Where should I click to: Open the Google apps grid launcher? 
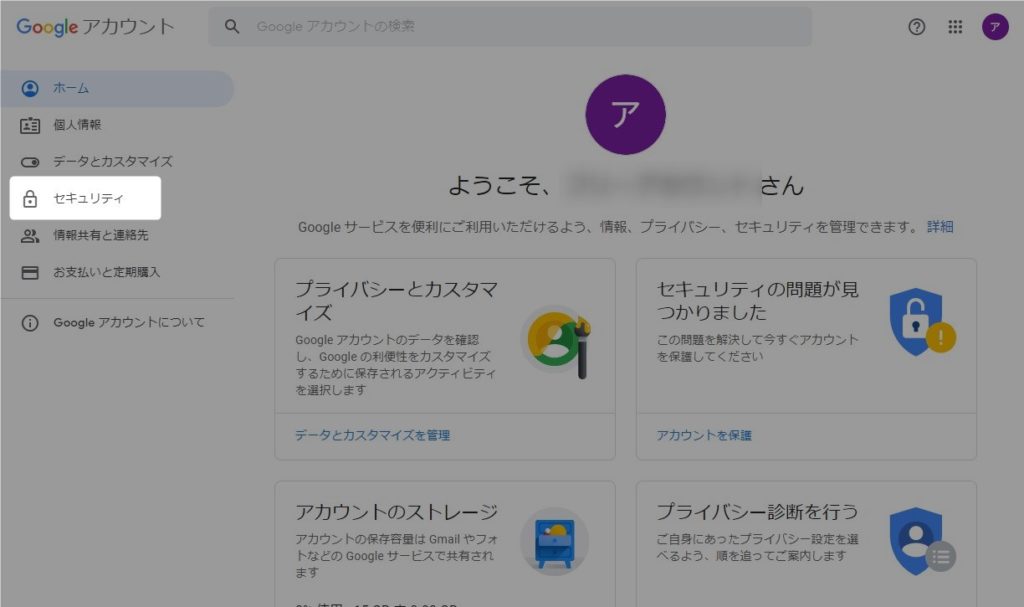955,27
